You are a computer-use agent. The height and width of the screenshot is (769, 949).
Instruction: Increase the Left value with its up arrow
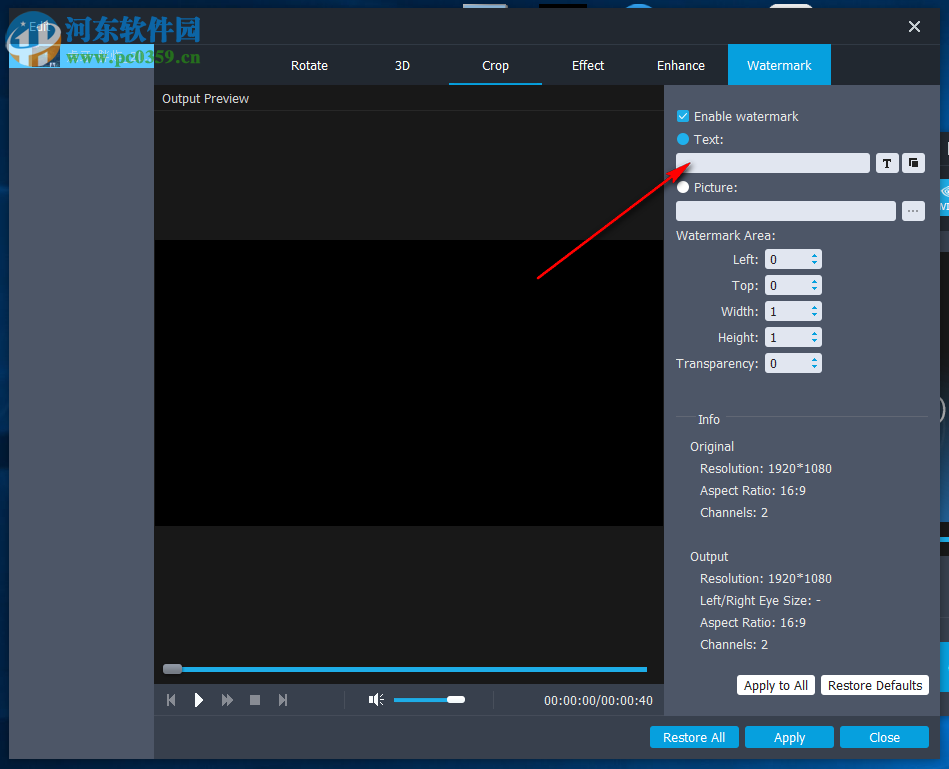coord(814,255)
